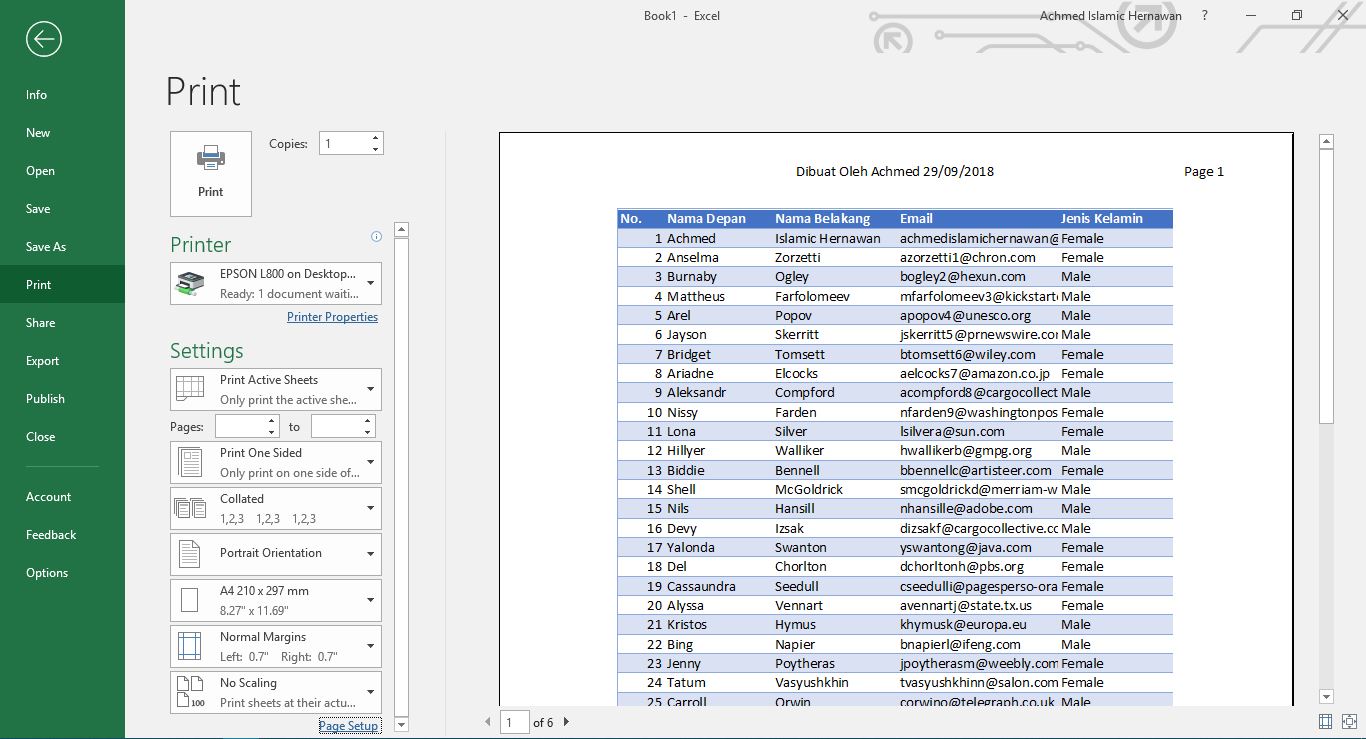
Task: Click the printer info icon beside Printer heading
Action: (377, 237)
